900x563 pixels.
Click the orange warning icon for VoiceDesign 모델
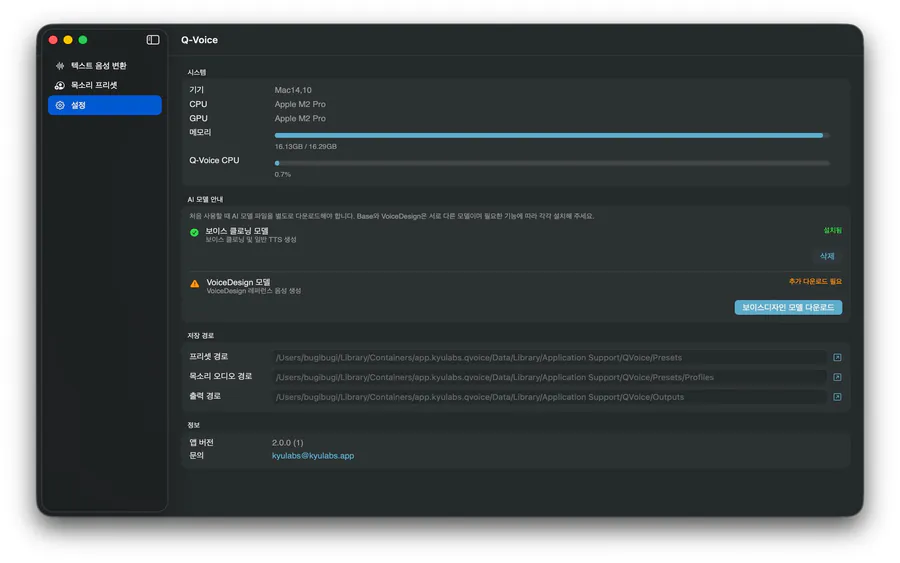[195, 284]
